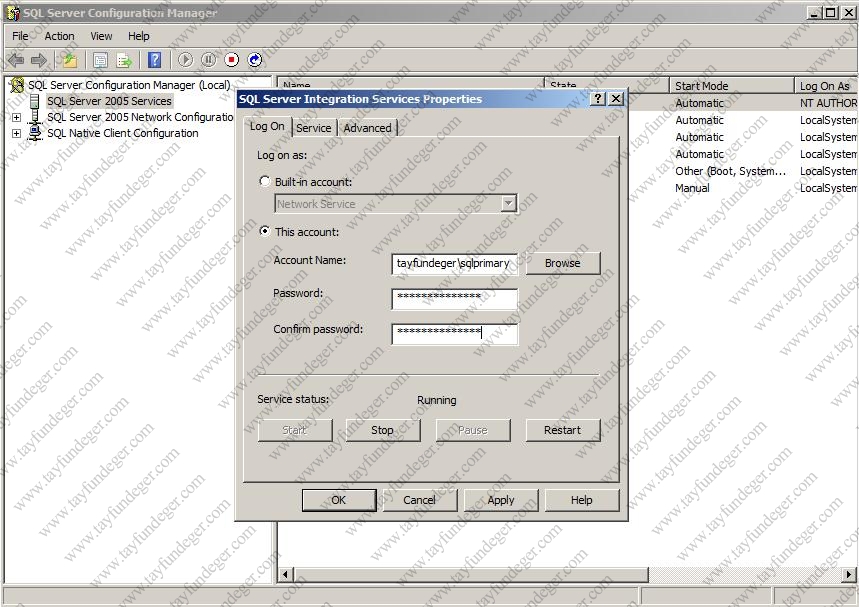Open the Help menu
The width and height of the screenshot is (859, 607).
click(x=139, y=36)
